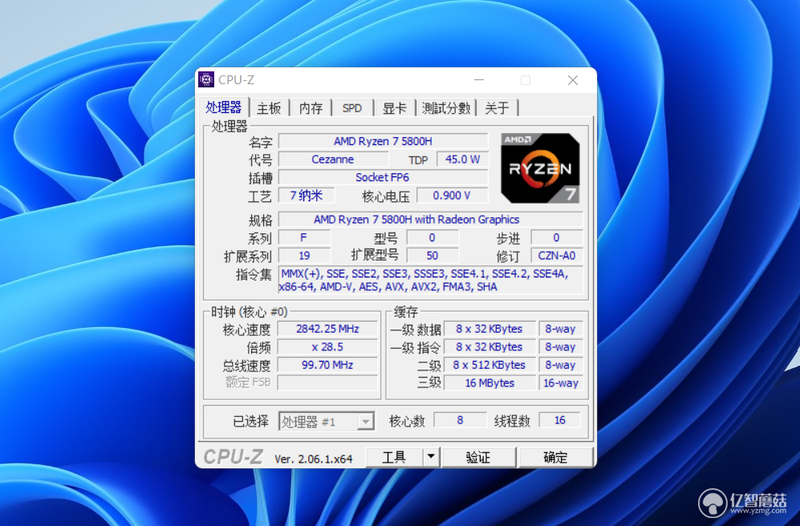This screenshot has width=800, height=526.
Task: Close the CPU-Z window
Action: click(573, 80)
